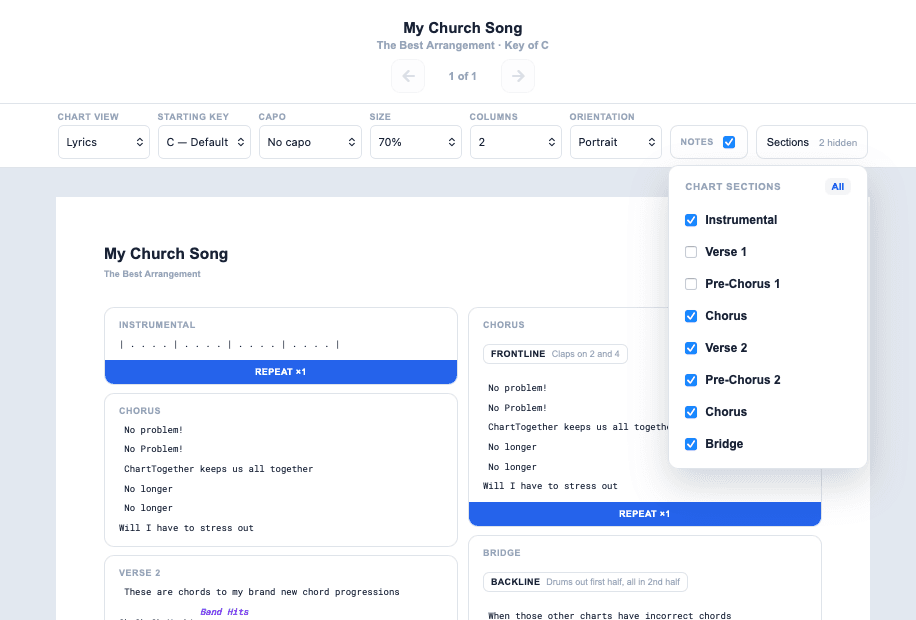Screen dimensions: 916x620
Task: Go to the next chart page arrow
Action: pyautogui.click(x=518, y=76)
